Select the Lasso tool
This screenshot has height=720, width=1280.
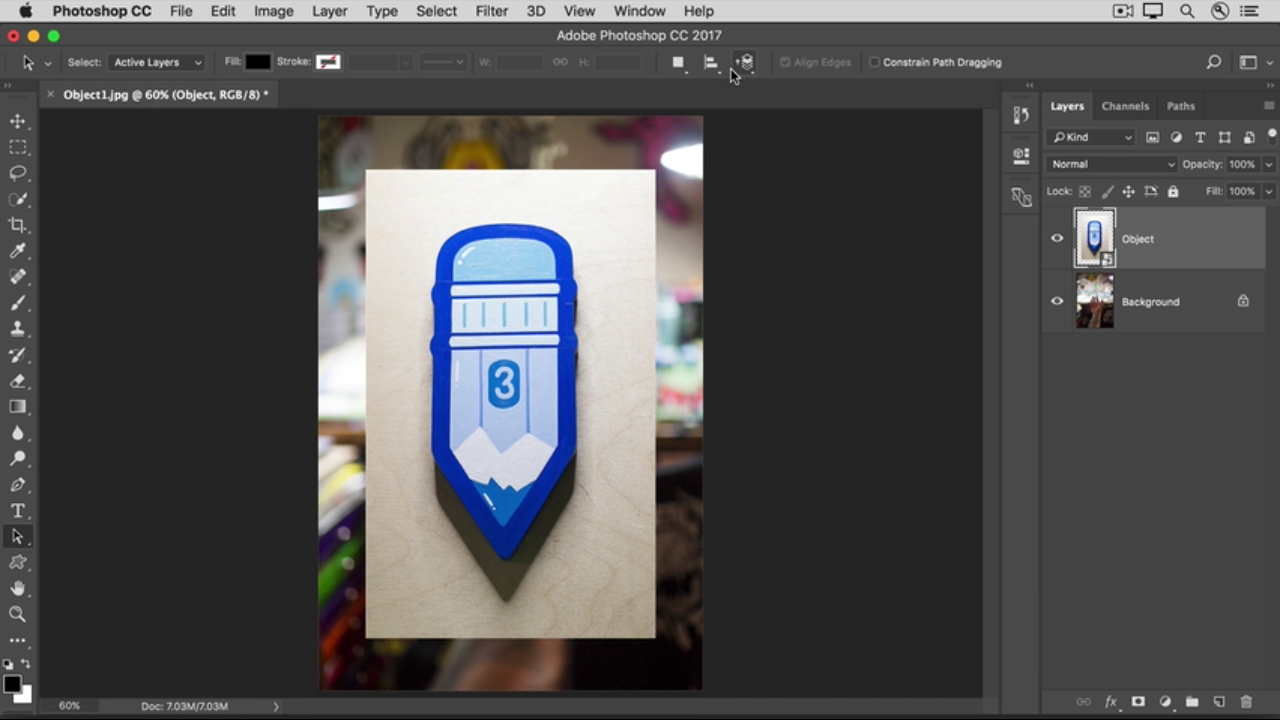18,173
